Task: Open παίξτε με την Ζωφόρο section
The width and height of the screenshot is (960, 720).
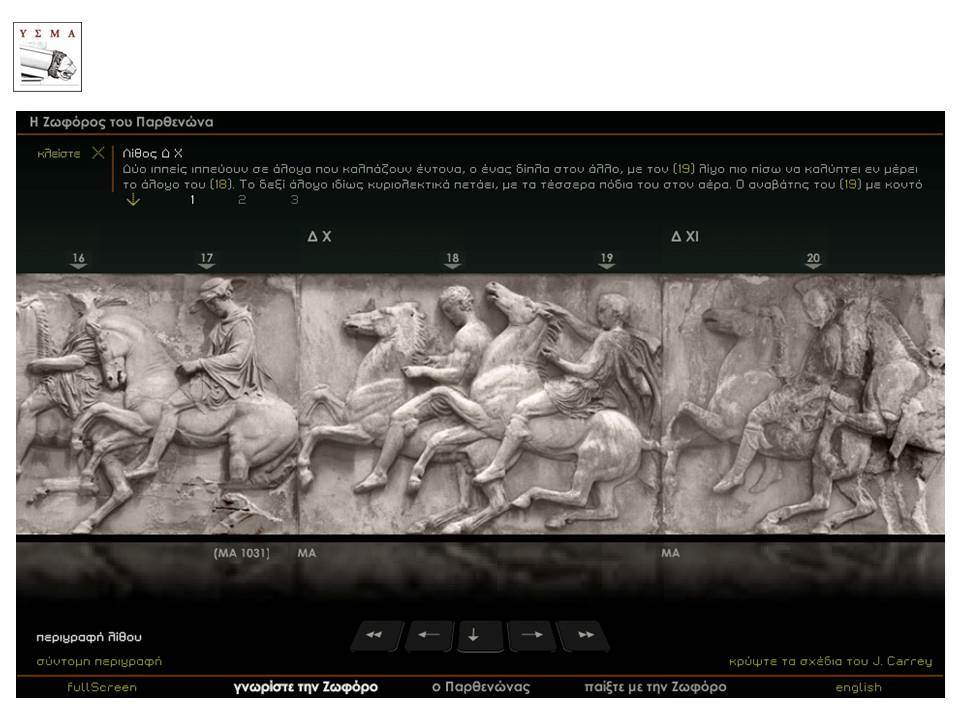Action: point(655,687)
